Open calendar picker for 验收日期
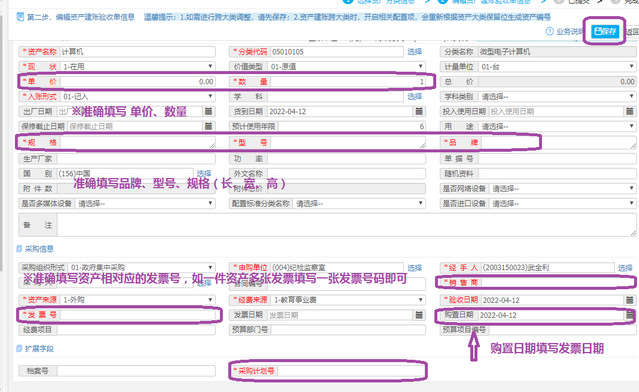Viewport: 639px width, 392px height. [x=629, y=300]
